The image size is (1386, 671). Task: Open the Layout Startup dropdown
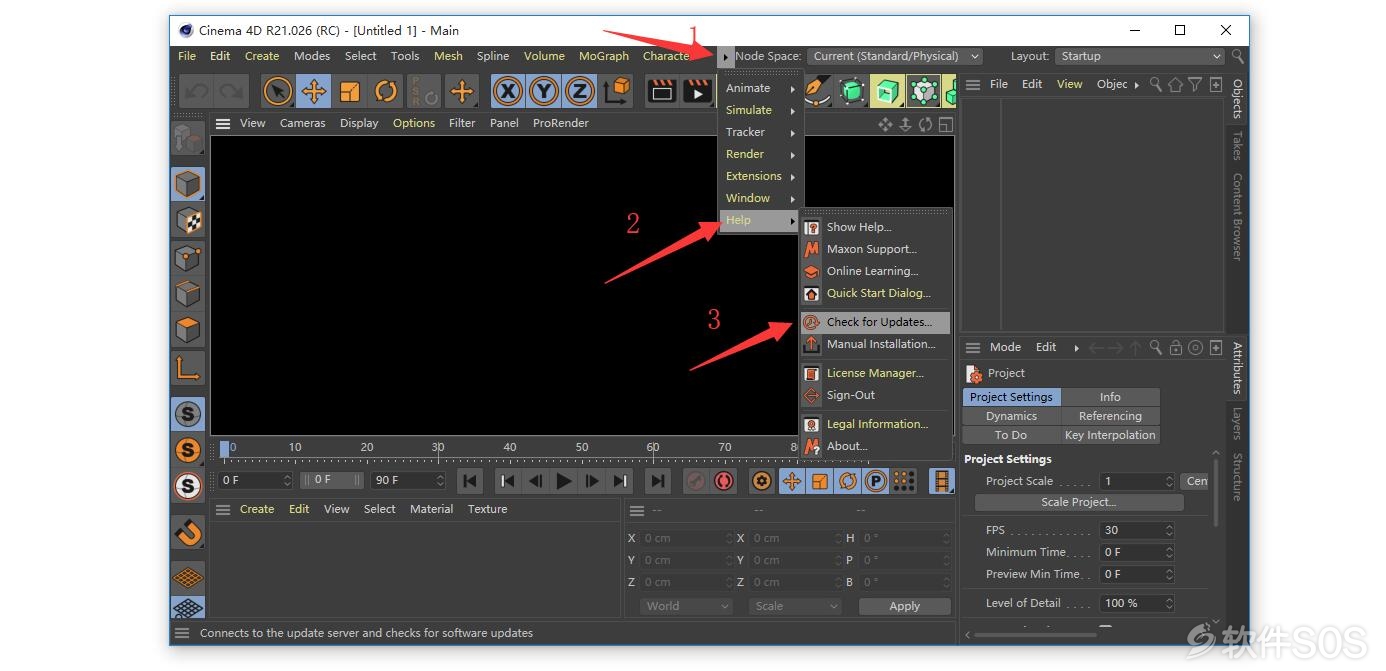(x=1139, y=56)
